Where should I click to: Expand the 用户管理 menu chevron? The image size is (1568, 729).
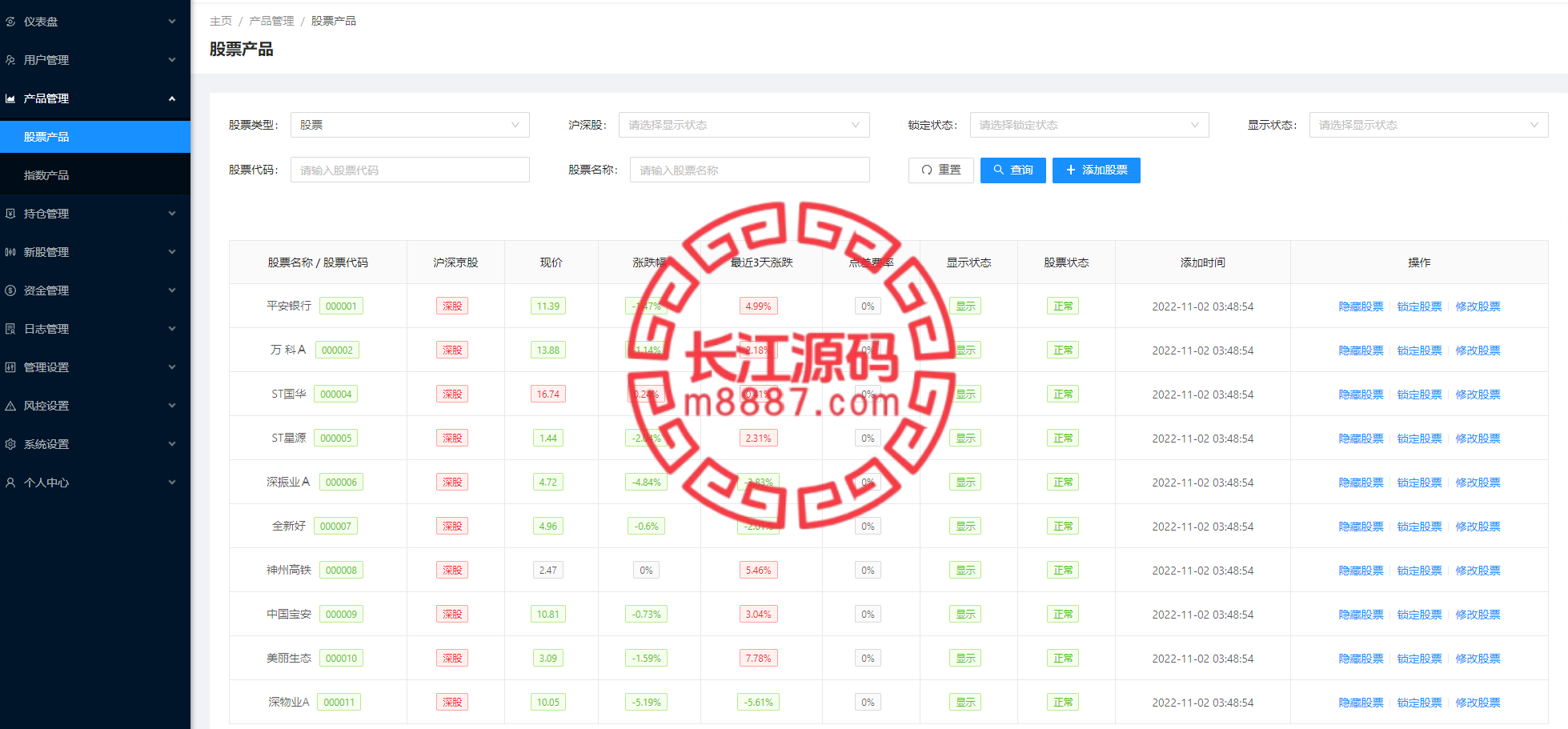pos(172,60)
